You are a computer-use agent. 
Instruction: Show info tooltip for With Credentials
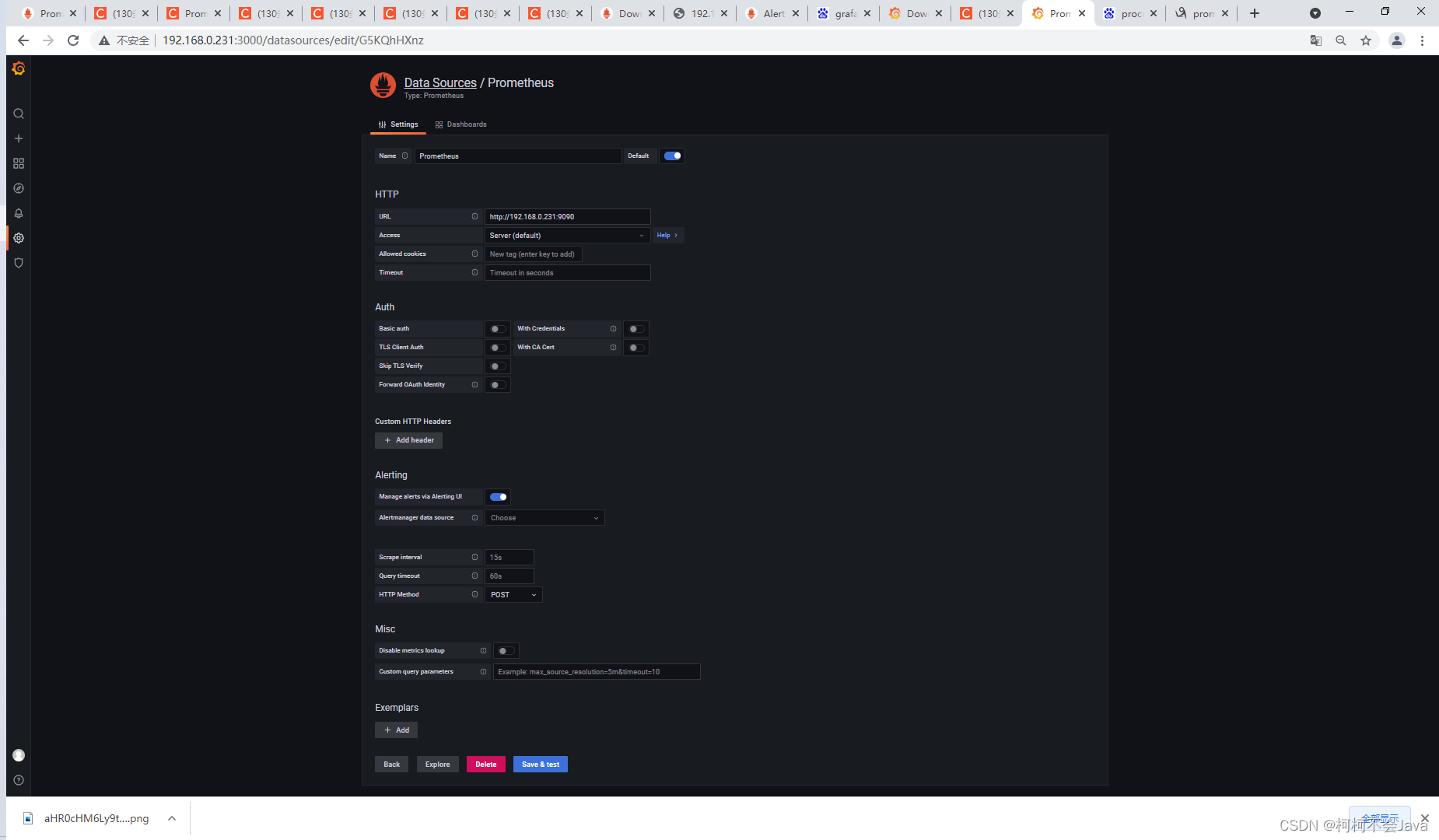613,328
